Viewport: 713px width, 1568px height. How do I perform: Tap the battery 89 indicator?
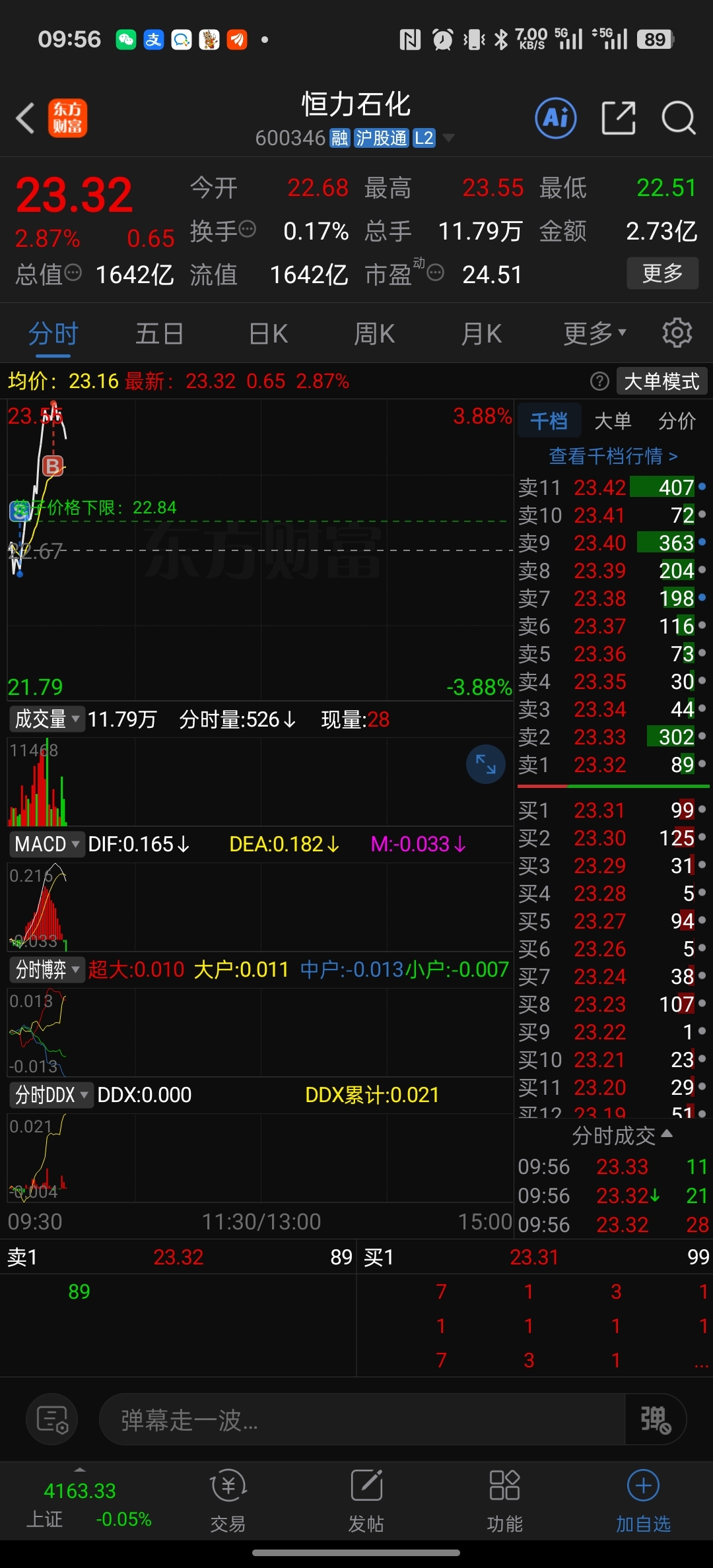[x=656, y=40]
